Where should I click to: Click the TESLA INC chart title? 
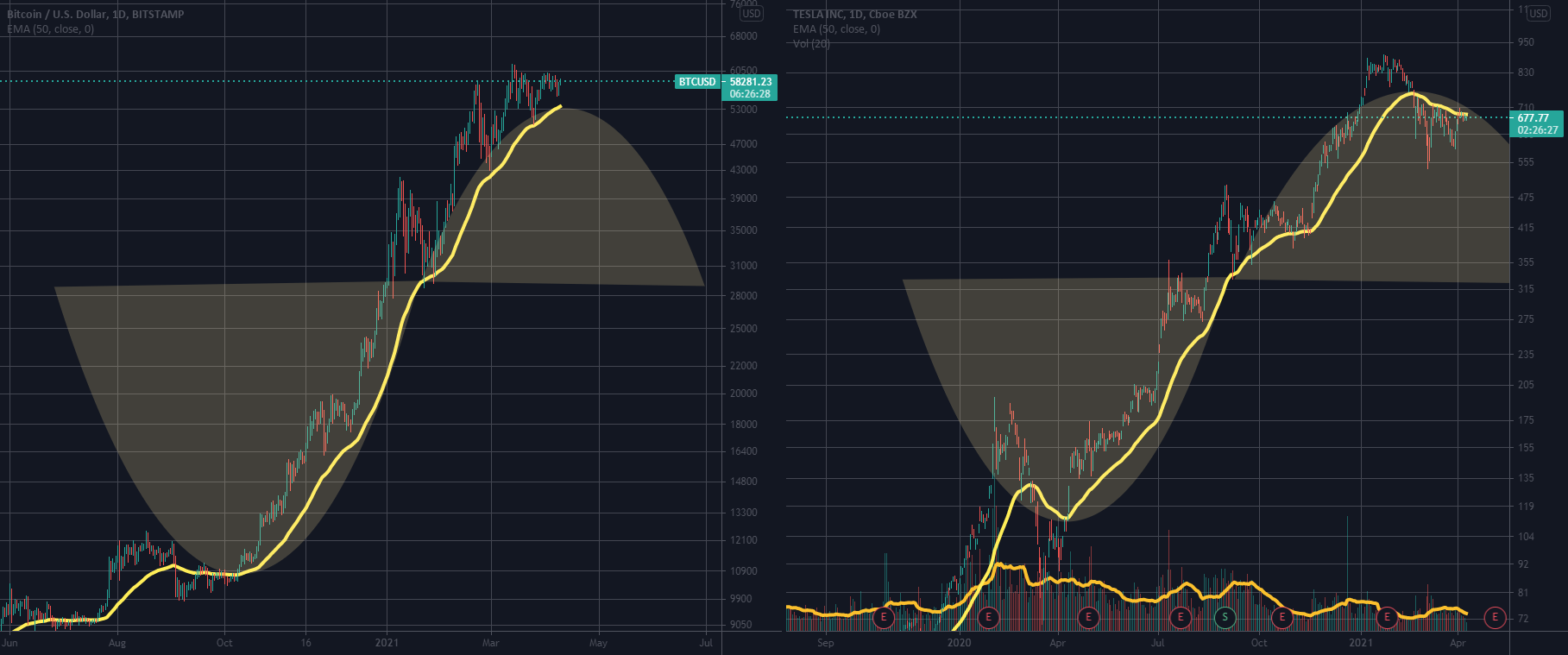(854, 14)
